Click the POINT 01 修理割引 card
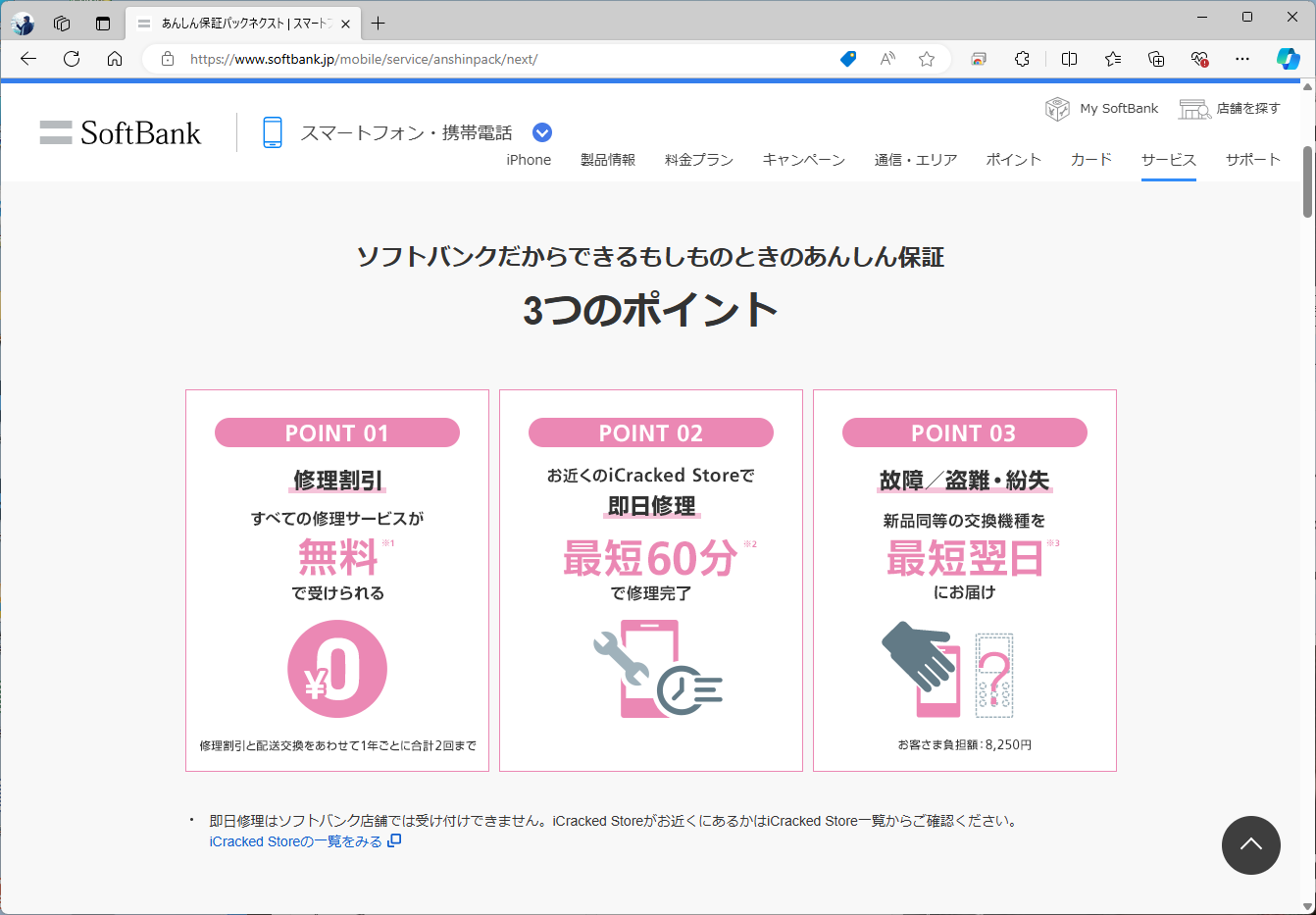This screenshot has width=1316, height=915. coord(337,581)
